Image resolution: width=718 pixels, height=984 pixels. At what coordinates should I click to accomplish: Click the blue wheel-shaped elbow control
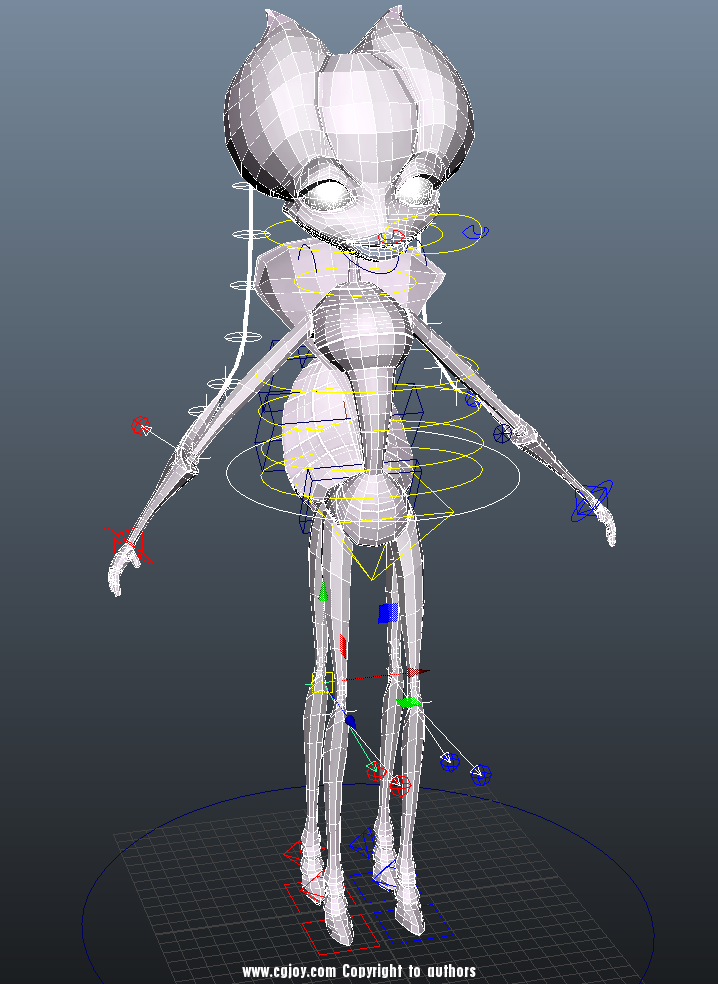(x=503, y=433)
